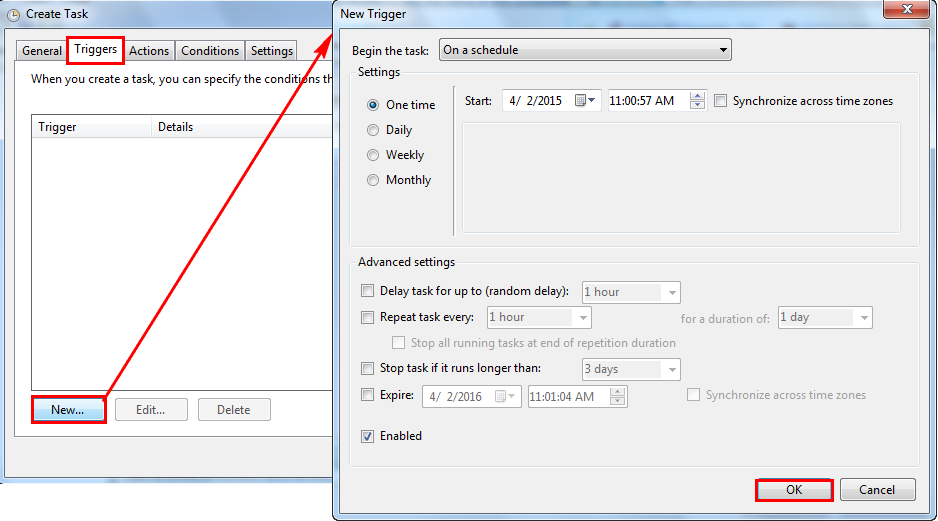Enable the Expire checkbox
This screenshot has width=938, height=521.
(367, 395)
